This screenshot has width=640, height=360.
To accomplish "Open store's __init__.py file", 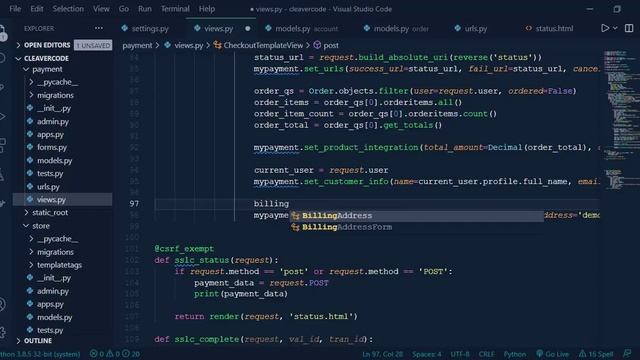I will [x=53, y=278].
